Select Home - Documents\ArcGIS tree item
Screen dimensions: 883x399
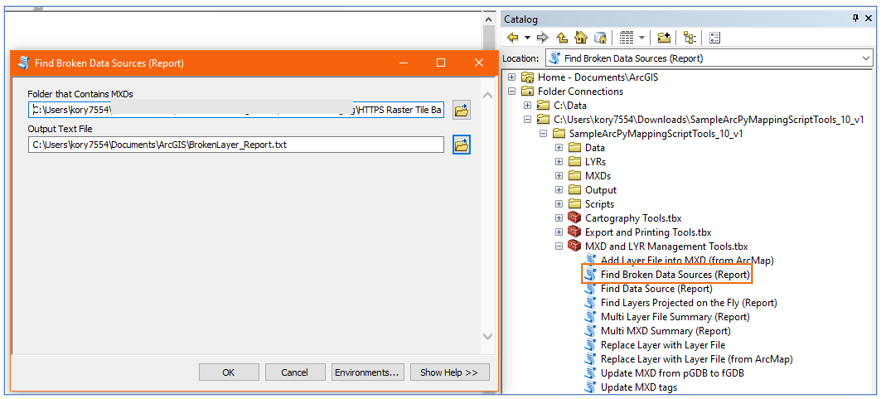click(x=597, y=77)
